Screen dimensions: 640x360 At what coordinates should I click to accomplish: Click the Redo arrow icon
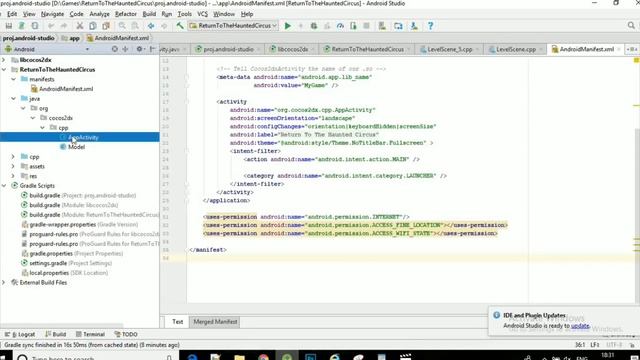[64, 26]
